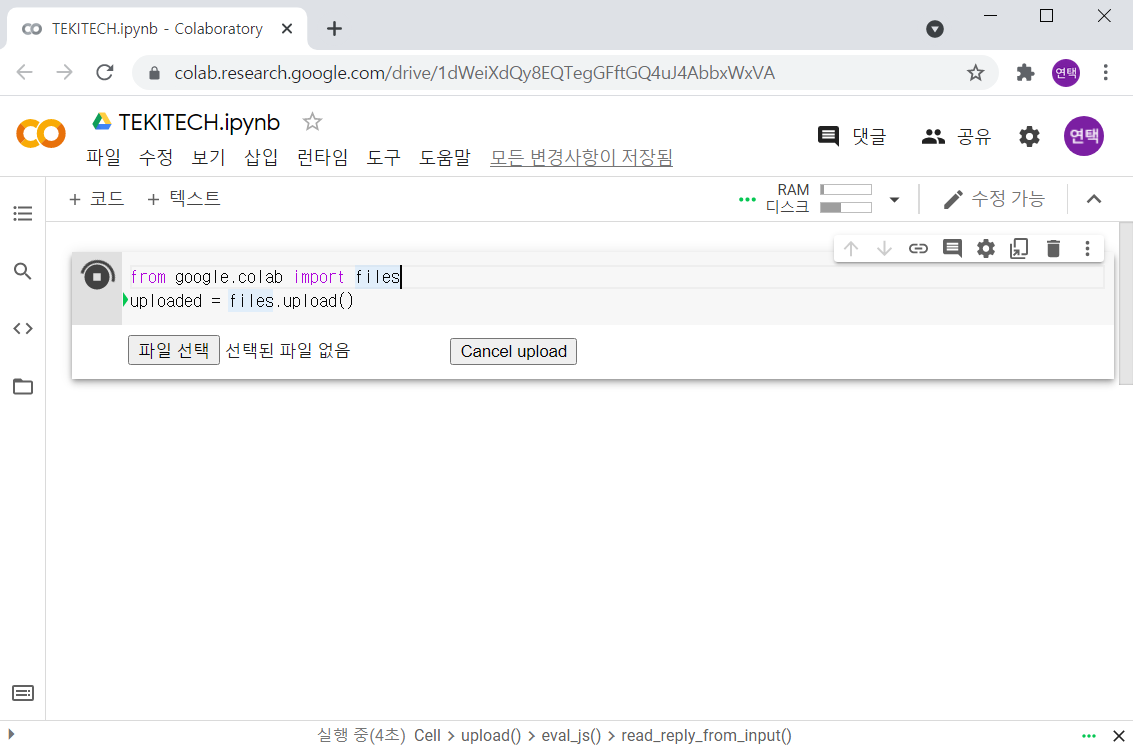
Task: Open the 보기 menu
Action: click(209, 157)
